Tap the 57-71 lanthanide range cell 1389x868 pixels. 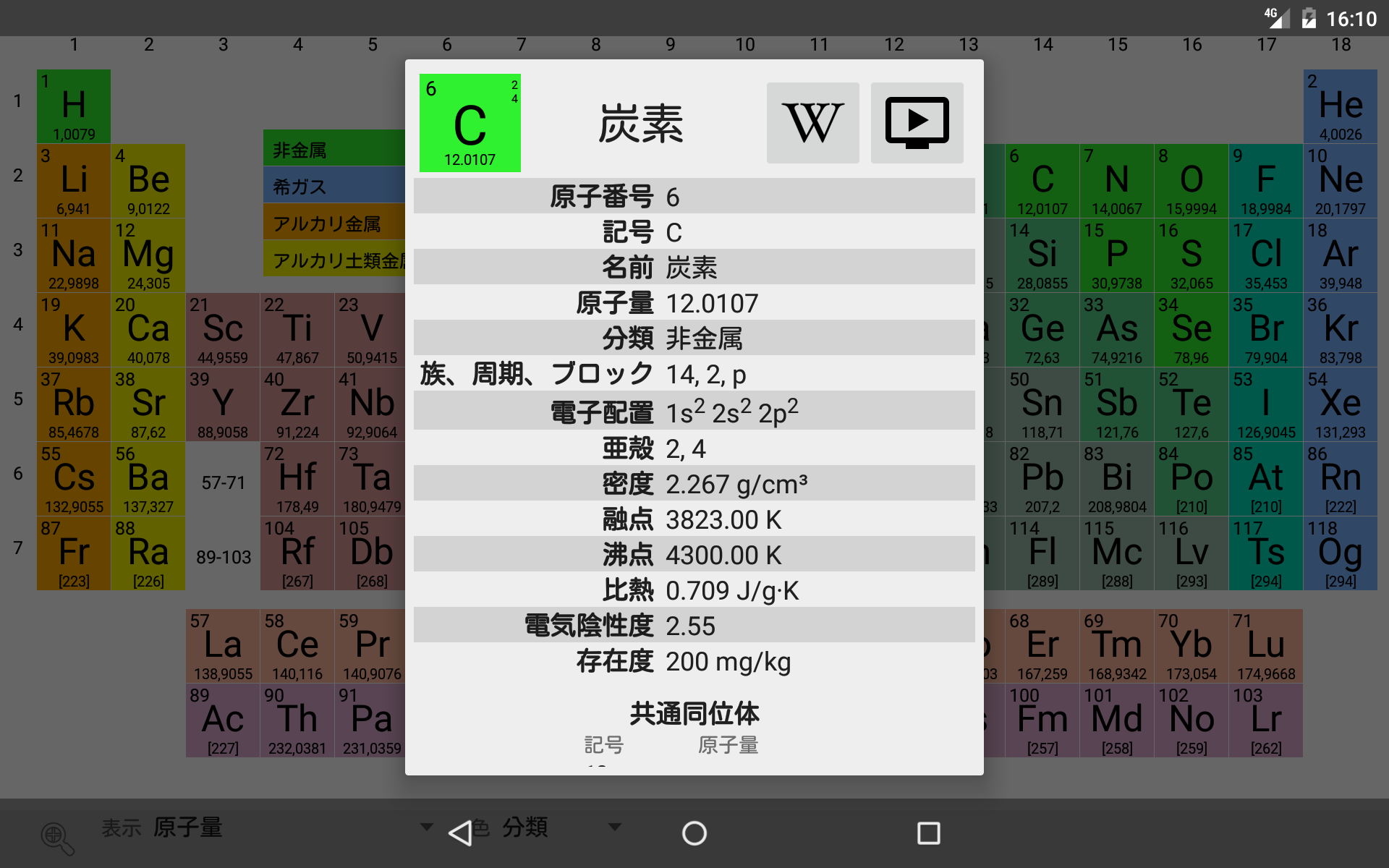[223, 482]
